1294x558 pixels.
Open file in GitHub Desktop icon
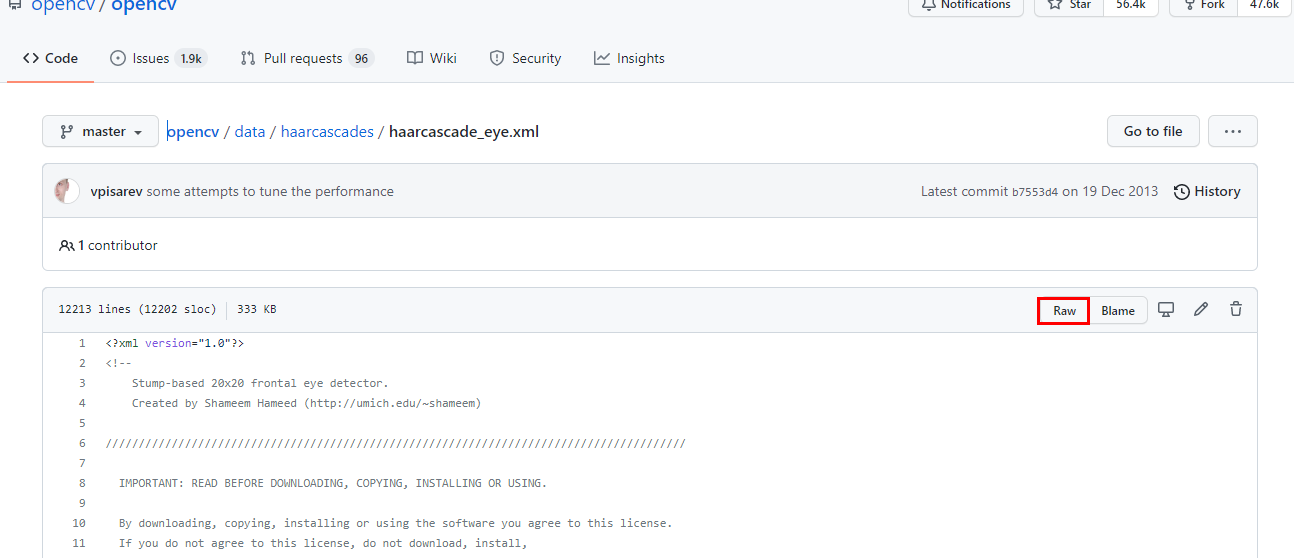click(x=1166, y=309)
